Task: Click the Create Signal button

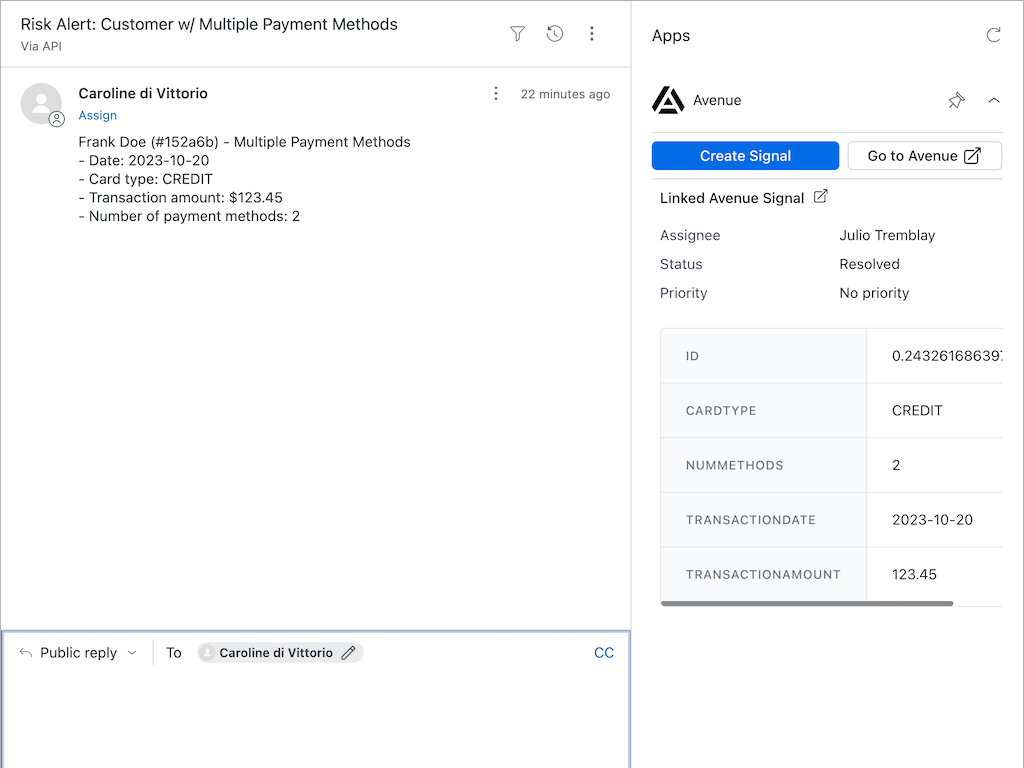Action: 745,156
